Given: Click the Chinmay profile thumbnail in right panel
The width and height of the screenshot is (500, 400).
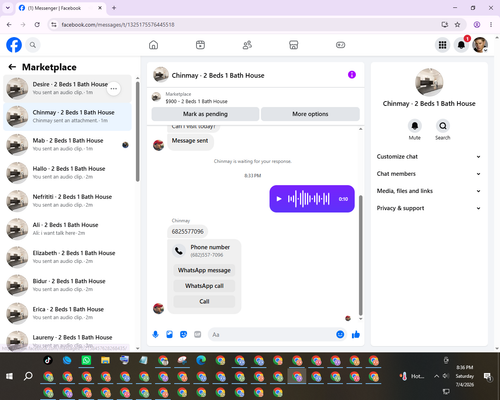Looking at the screenshot, I should point(429,82).
